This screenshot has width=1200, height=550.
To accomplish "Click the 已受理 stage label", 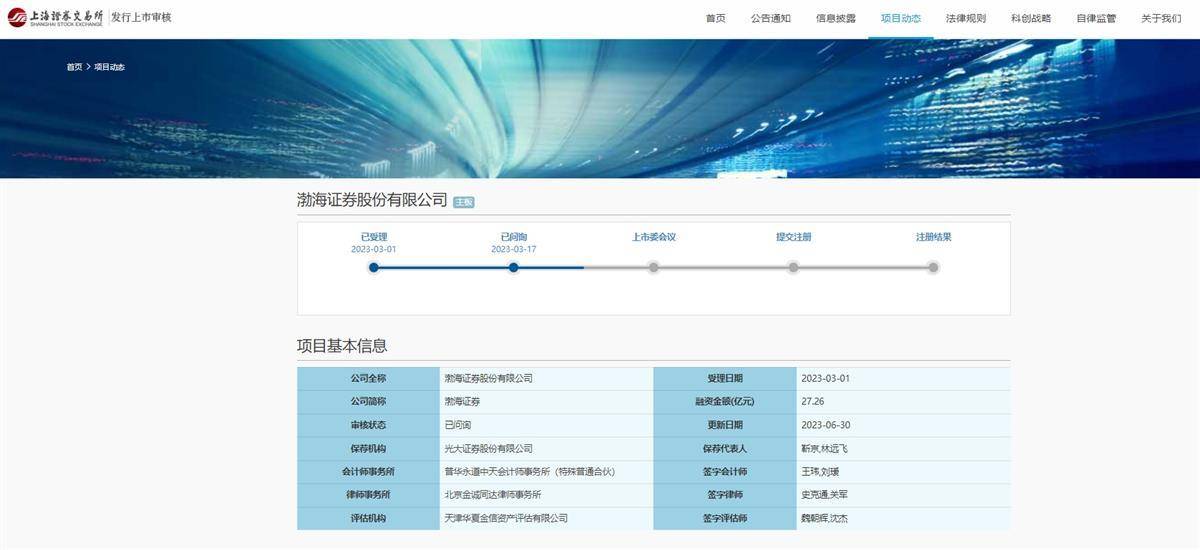I will pos(373,237).
